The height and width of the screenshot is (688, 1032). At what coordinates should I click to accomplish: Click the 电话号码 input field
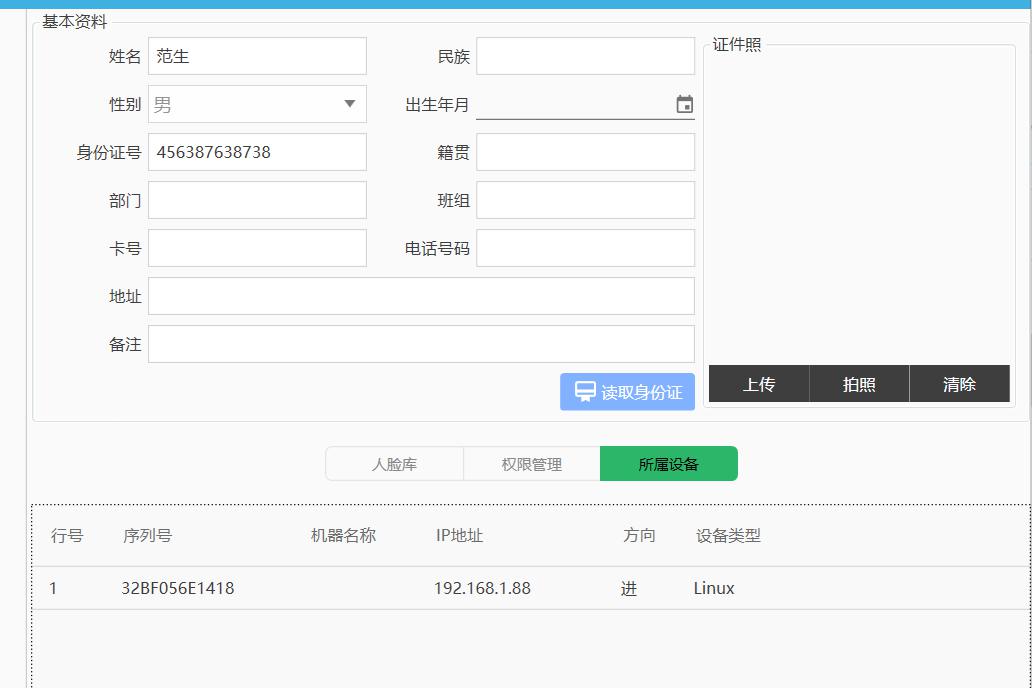(x=585, y=248)
